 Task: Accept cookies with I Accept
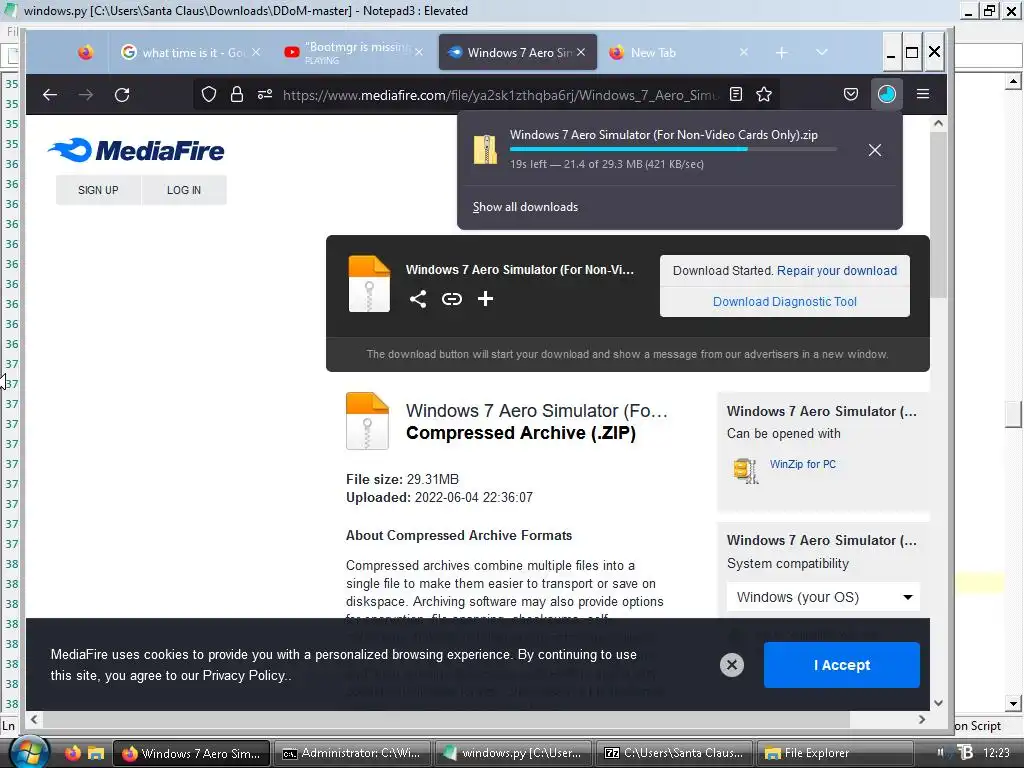pos(842,665)
